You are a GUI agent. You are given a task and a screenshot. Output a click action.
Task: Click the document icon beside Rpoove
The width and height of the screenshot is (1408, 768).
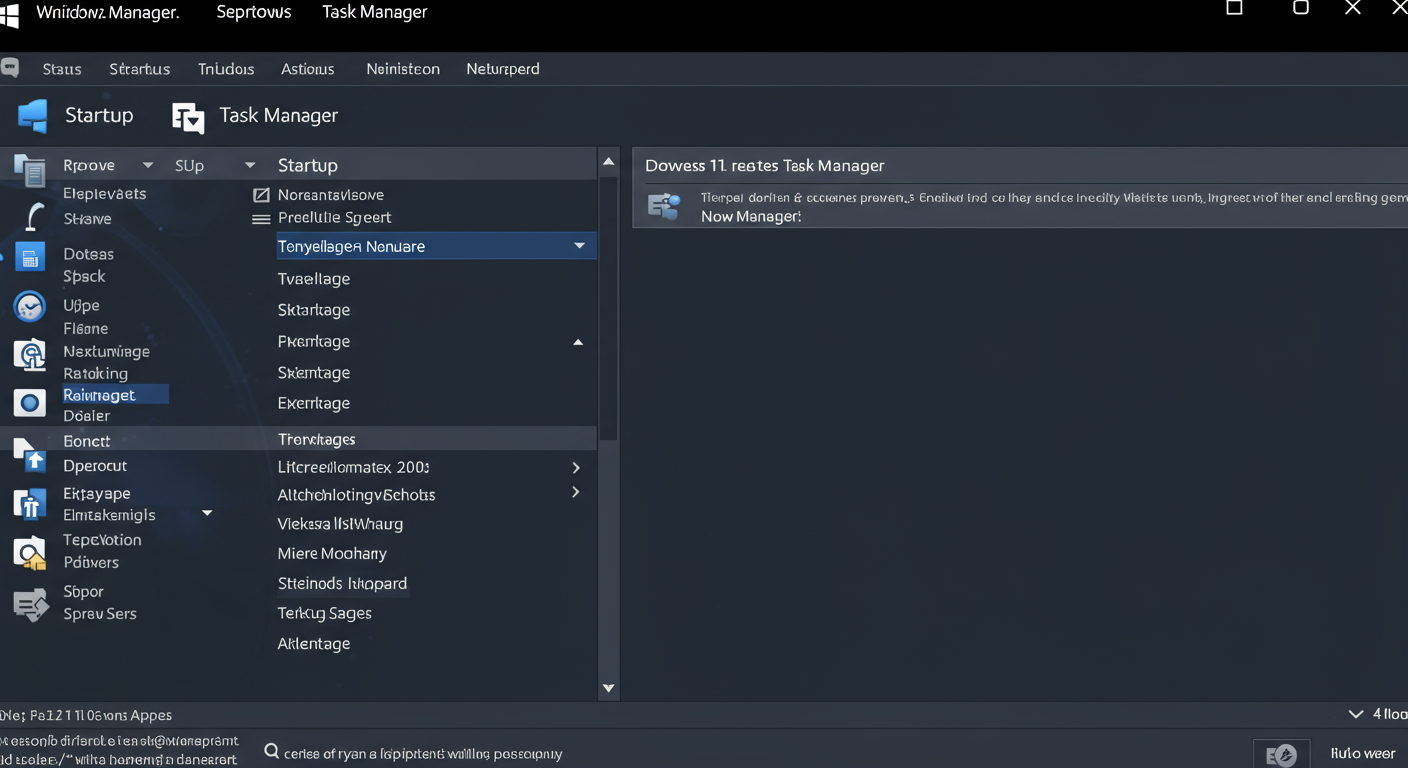coord(29,171)
